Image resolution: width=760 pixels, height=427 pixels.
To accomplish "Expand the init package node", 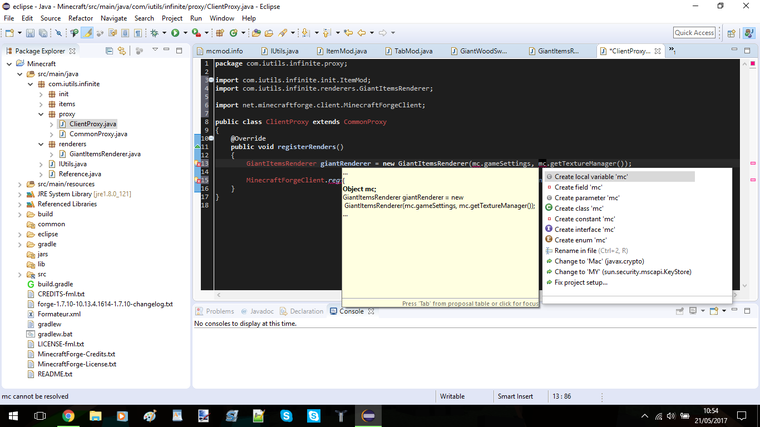I will (40, 94).
